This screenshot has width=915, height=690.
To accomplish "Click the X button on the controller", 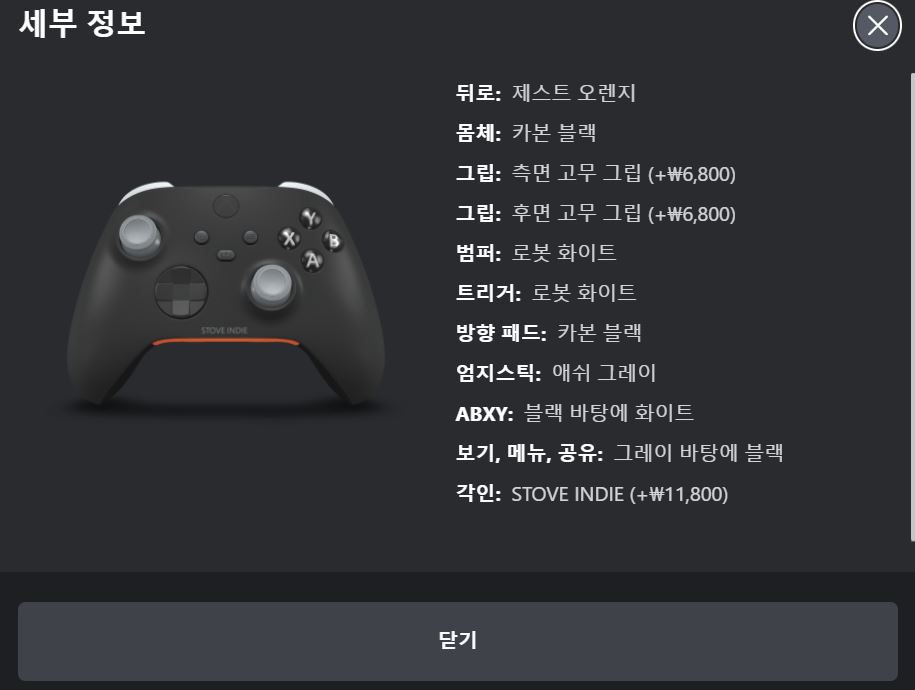I will point(289,238).
